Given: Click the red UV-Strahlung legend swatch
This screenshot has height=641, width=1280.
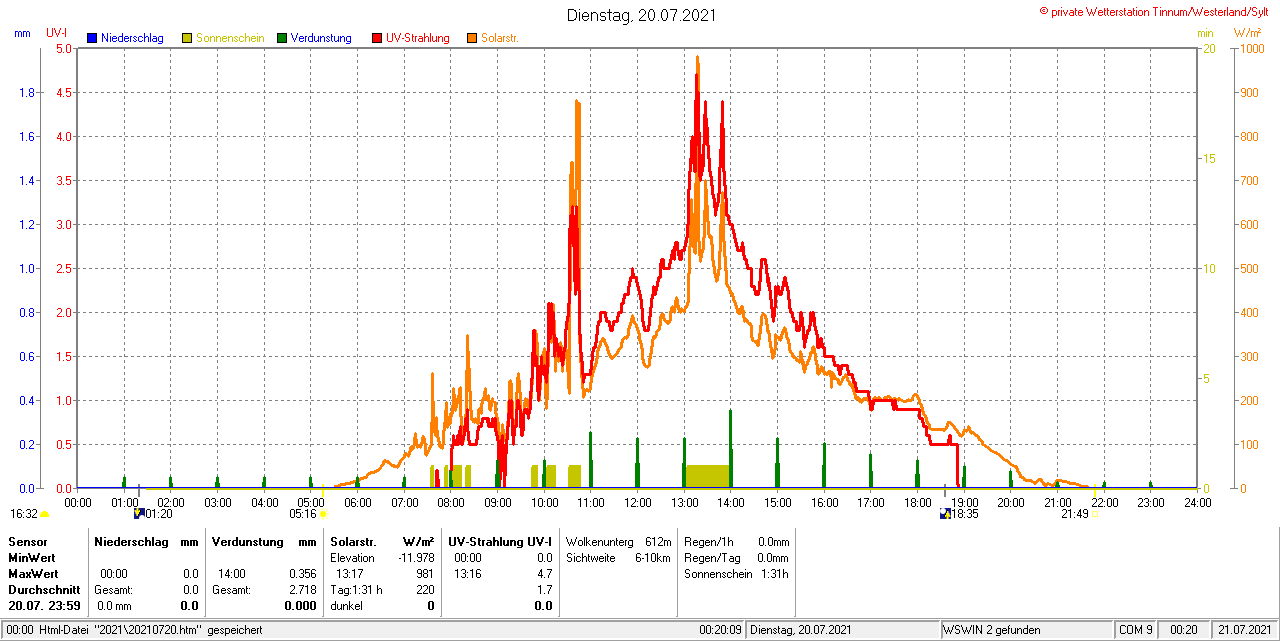Looking at the screenshot, I should click(x=377, y=38).
